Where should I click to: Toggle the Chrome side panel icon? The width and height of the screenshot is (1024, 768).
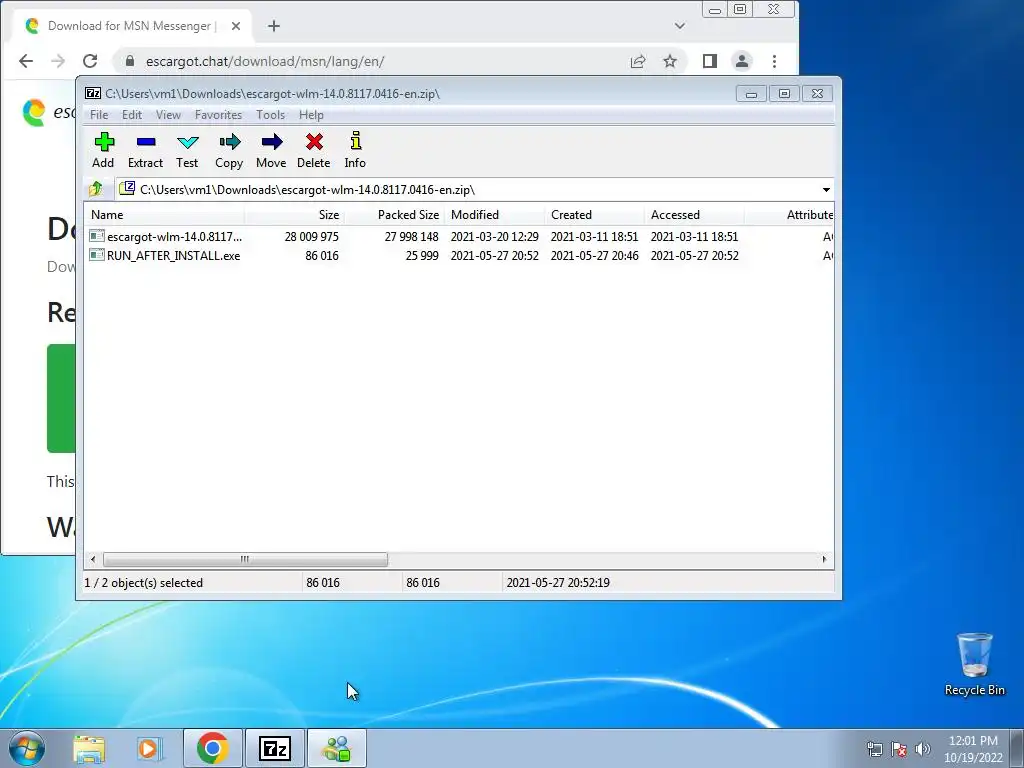click(710, 61)
